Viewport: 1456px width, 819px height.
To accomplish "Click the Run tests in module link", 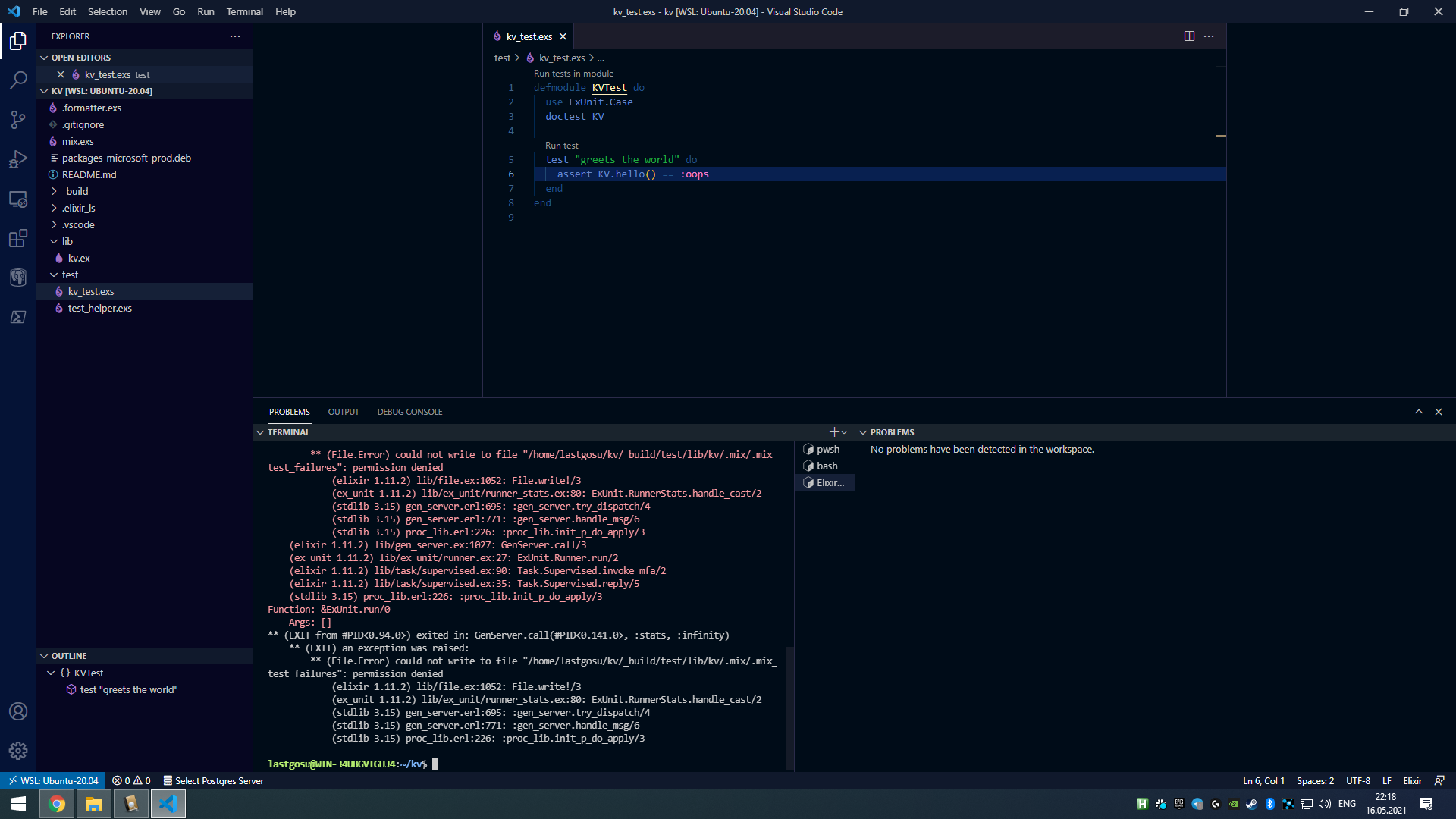I will pos(573,74).
